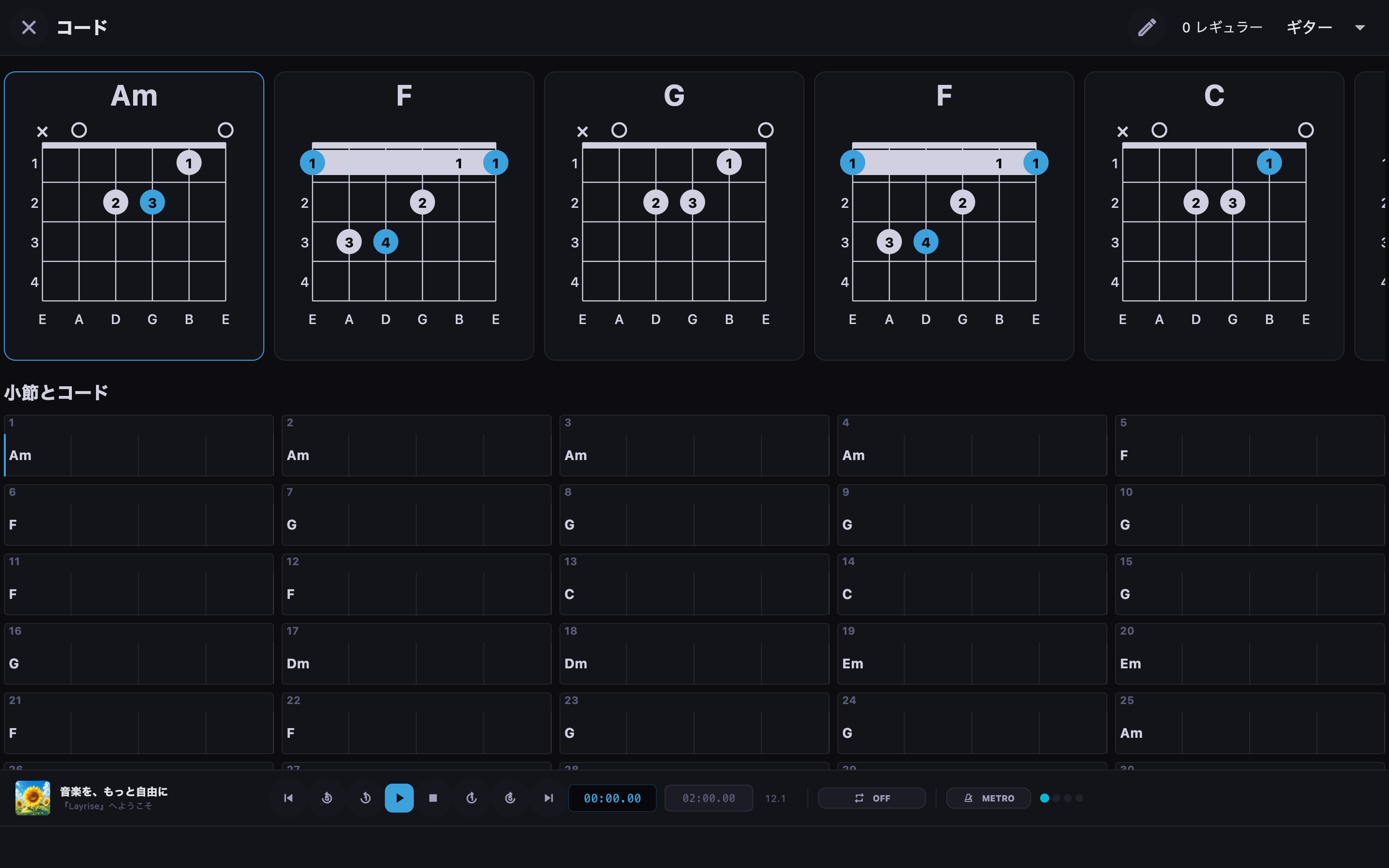Click the pencil edit icon
Image resolution: width=1389 pixels, height=868 pixels.
click(x=1146, y=27)
